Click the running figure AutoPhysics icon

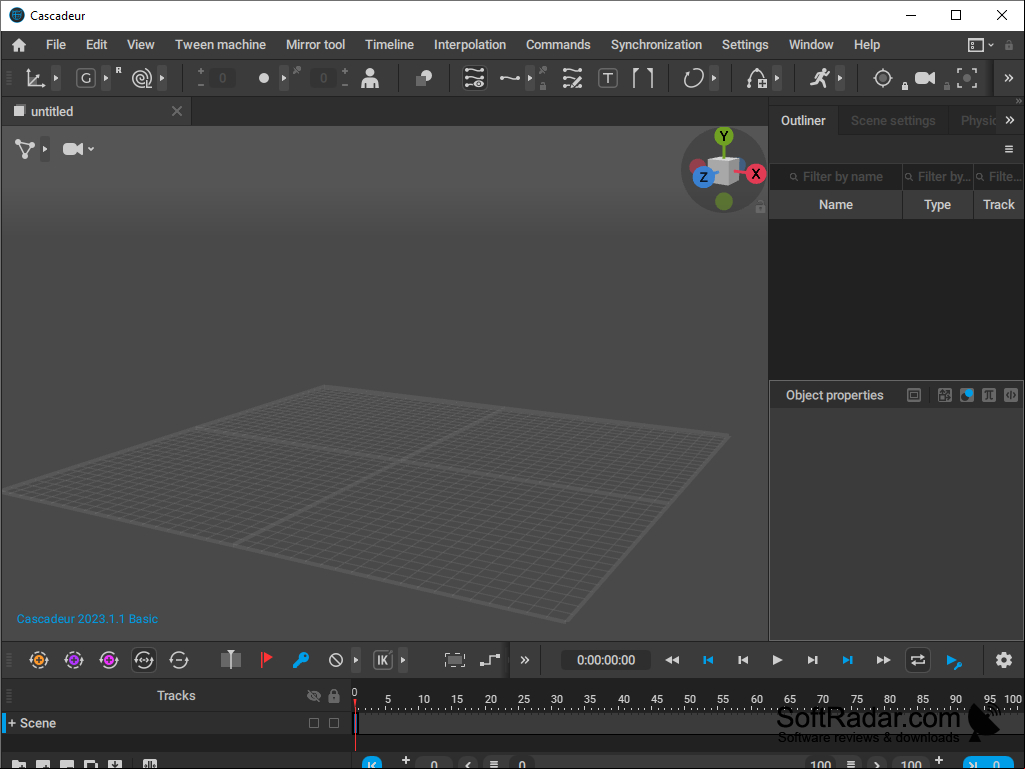(x=820, y=78)
